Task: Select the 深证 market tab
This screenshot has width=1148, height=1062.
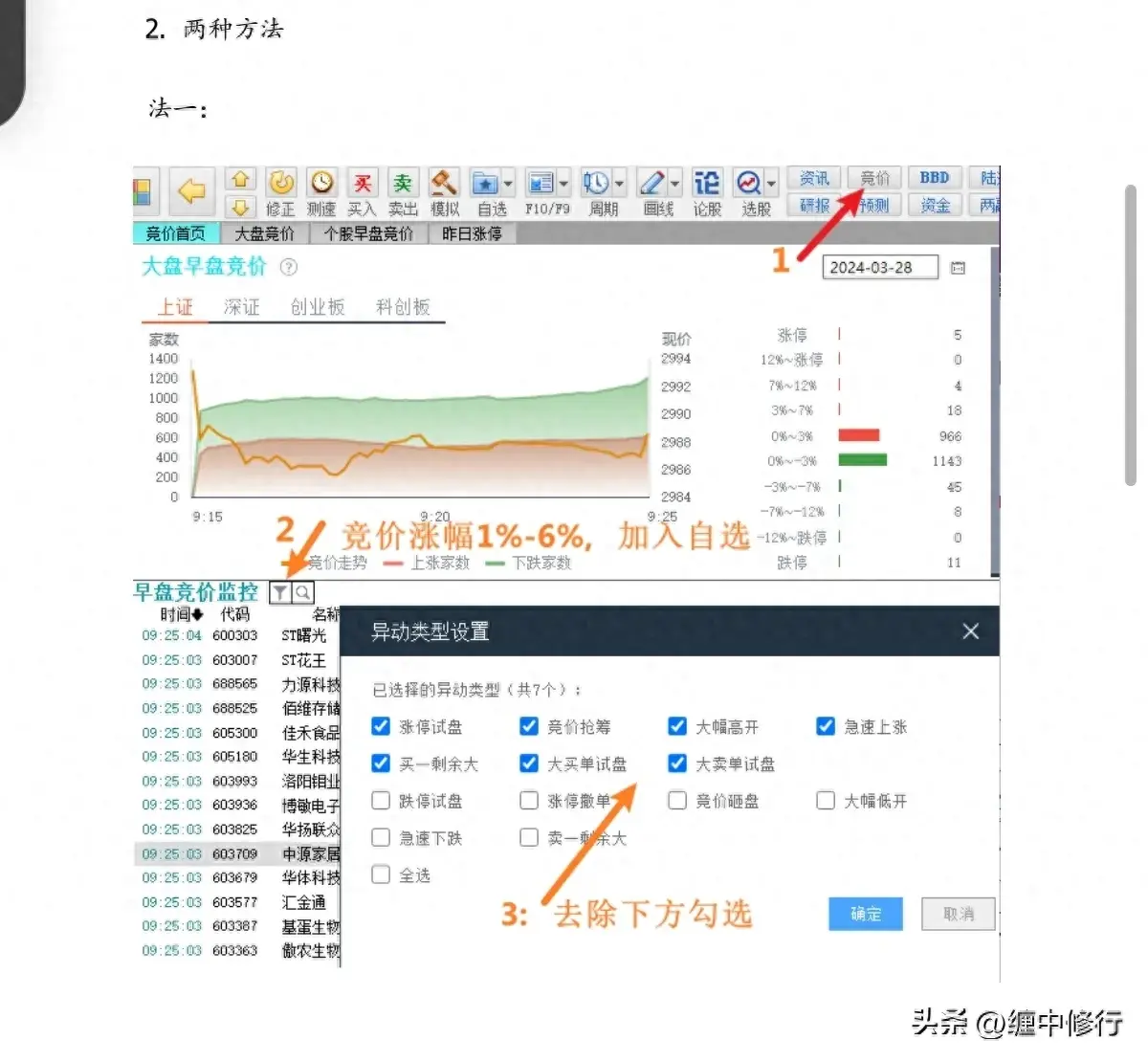Action: (241, 306)
